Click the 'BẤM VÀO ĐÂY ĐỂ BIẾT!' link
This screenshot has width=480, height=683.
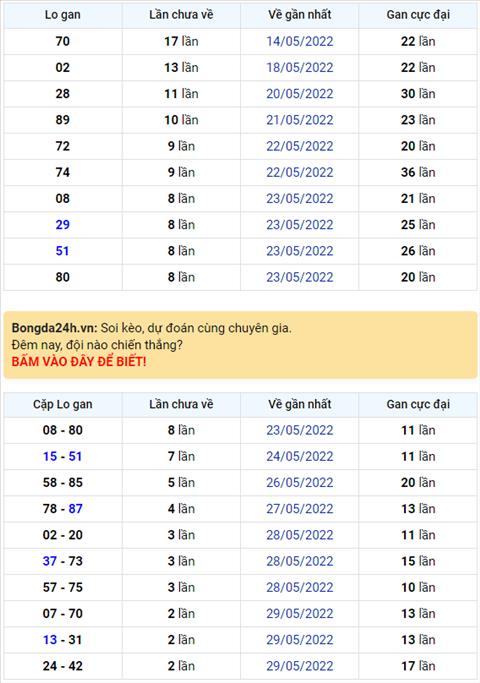coord(79,362)
